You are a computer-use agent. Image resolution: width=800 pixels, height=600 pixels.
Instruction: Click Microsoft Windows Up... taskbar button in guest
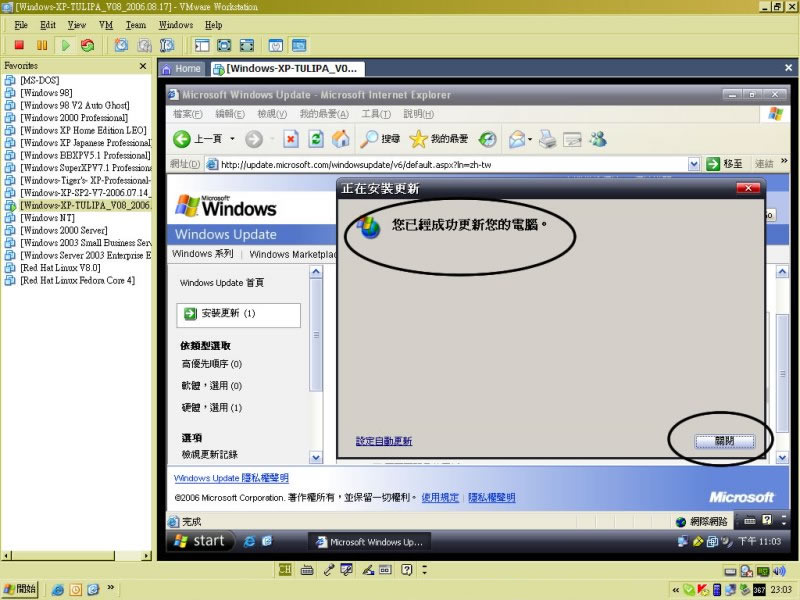pos(369,542)
